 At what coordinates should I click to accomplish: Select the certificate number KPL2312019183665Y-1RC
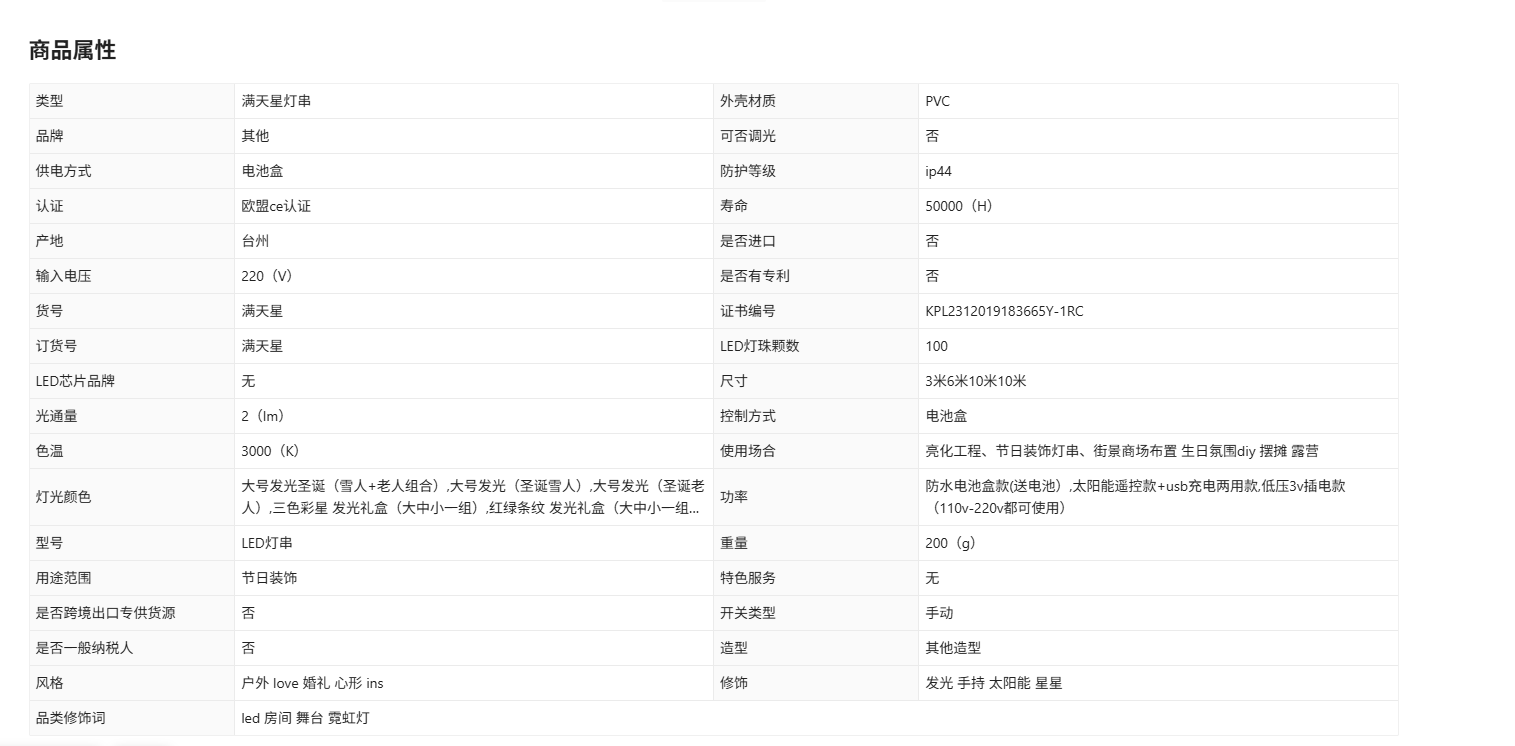(1004, 311)
